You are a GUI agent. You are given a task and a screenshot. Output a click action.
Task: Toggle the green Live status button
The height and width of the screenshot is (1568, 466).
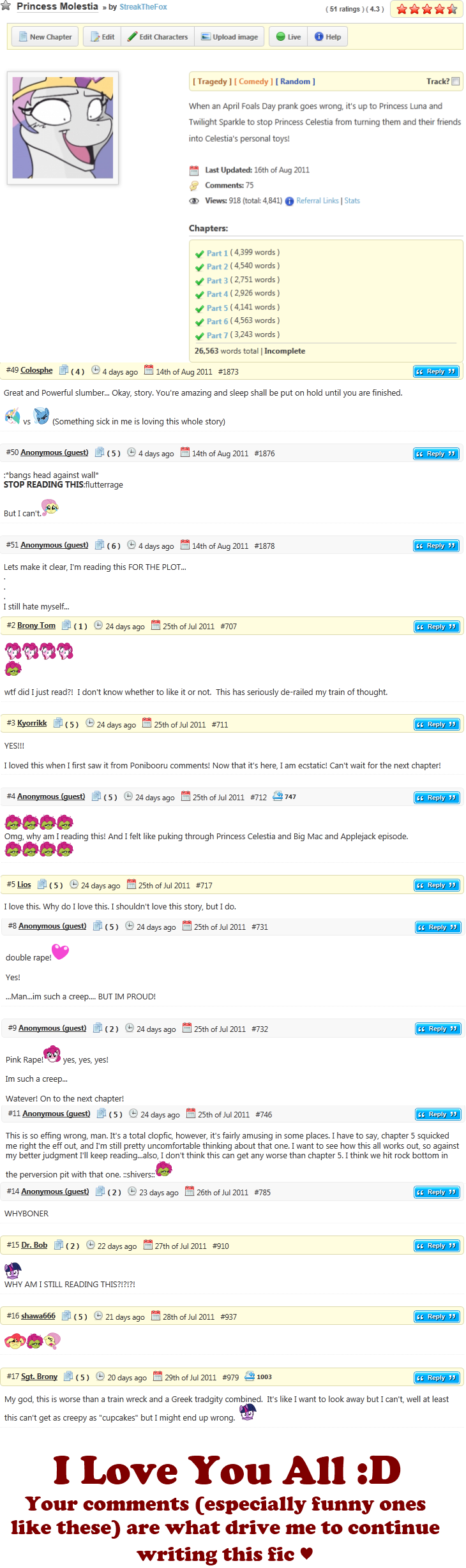[289, 37]
